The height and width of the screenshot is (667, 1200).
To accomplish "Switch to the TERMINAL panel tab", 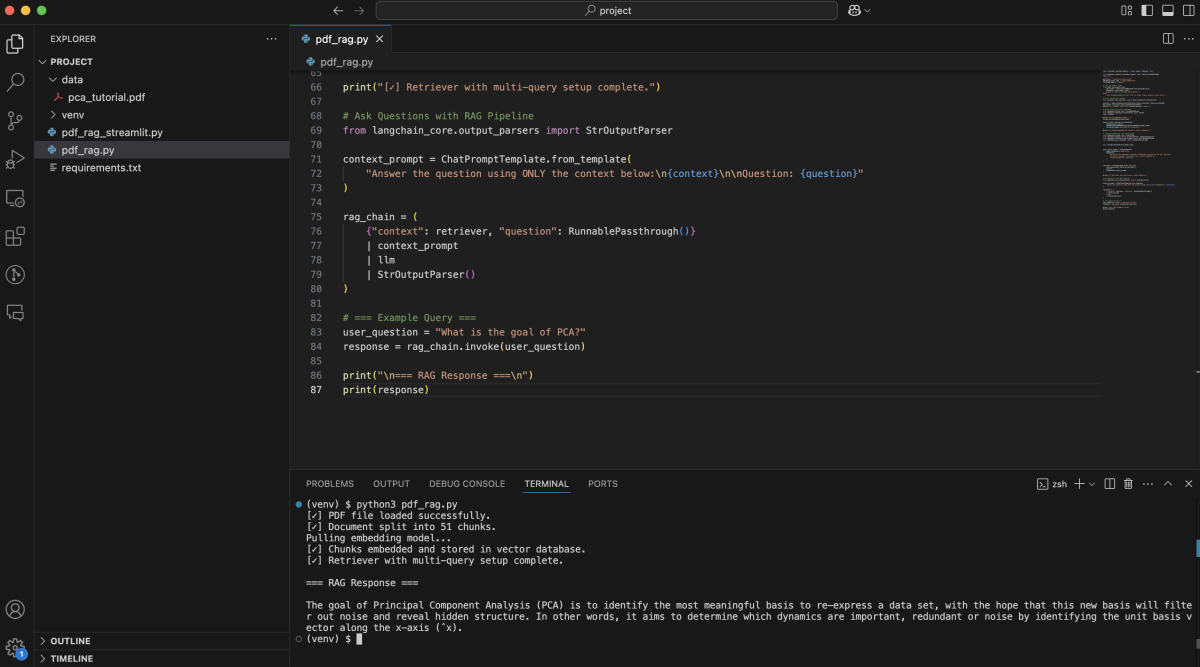I will click(x=546, y=484).
